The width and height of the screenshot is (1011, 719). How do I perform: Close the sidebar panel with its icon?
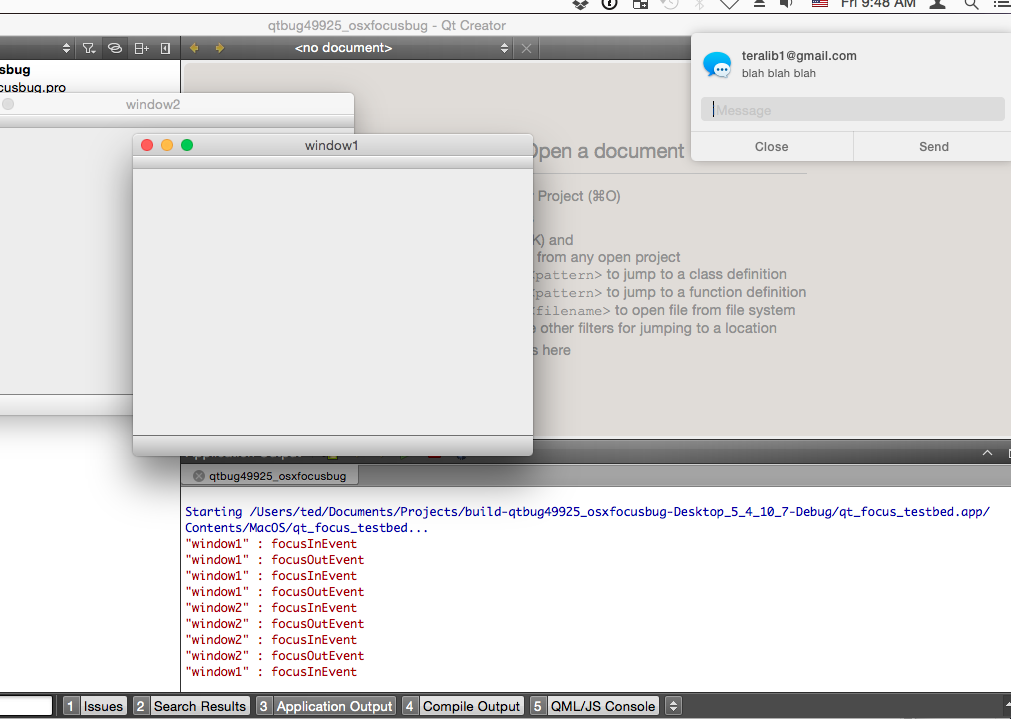tap(165, 48)
